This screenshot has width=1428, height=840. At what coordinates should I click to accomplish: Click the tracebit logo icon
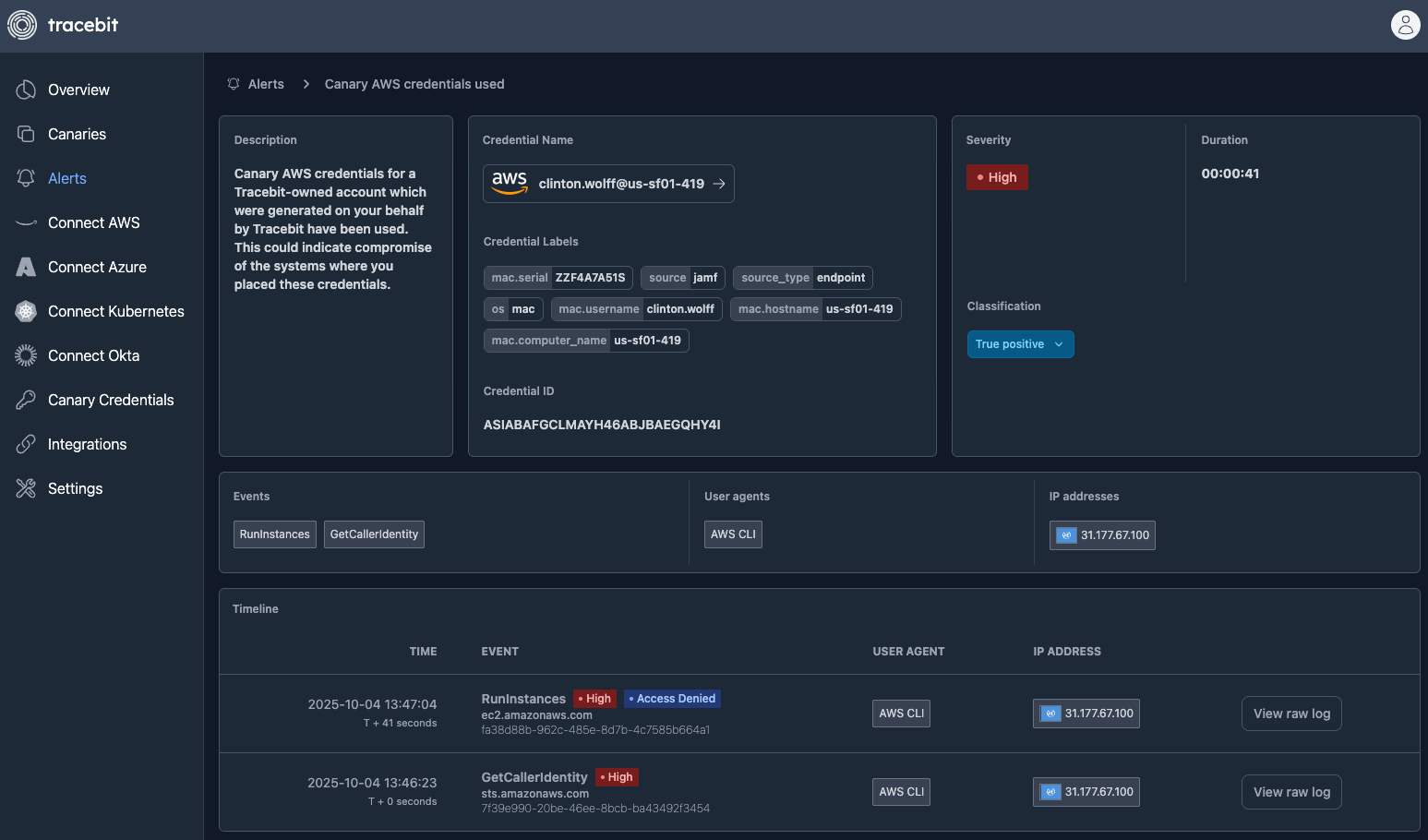[22, 25]
